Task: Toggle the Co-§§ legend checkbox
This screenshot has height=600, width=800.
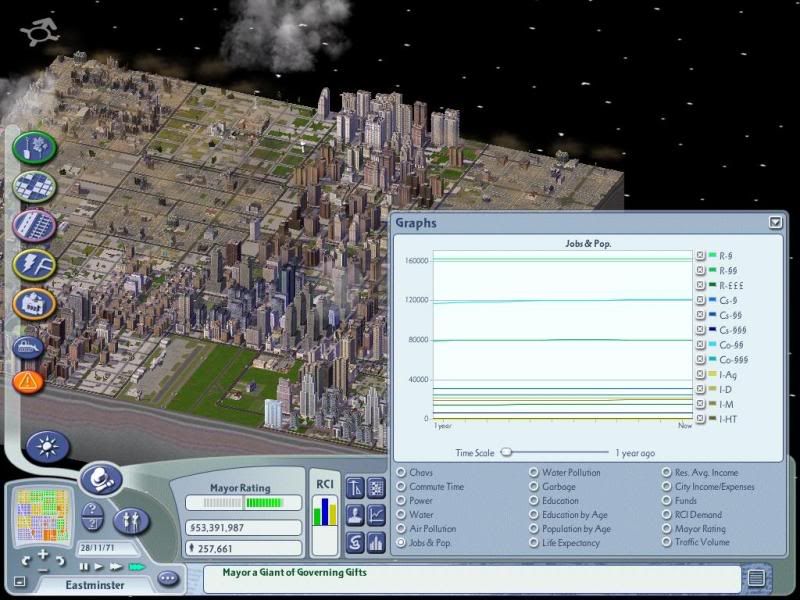Action: 700,344
